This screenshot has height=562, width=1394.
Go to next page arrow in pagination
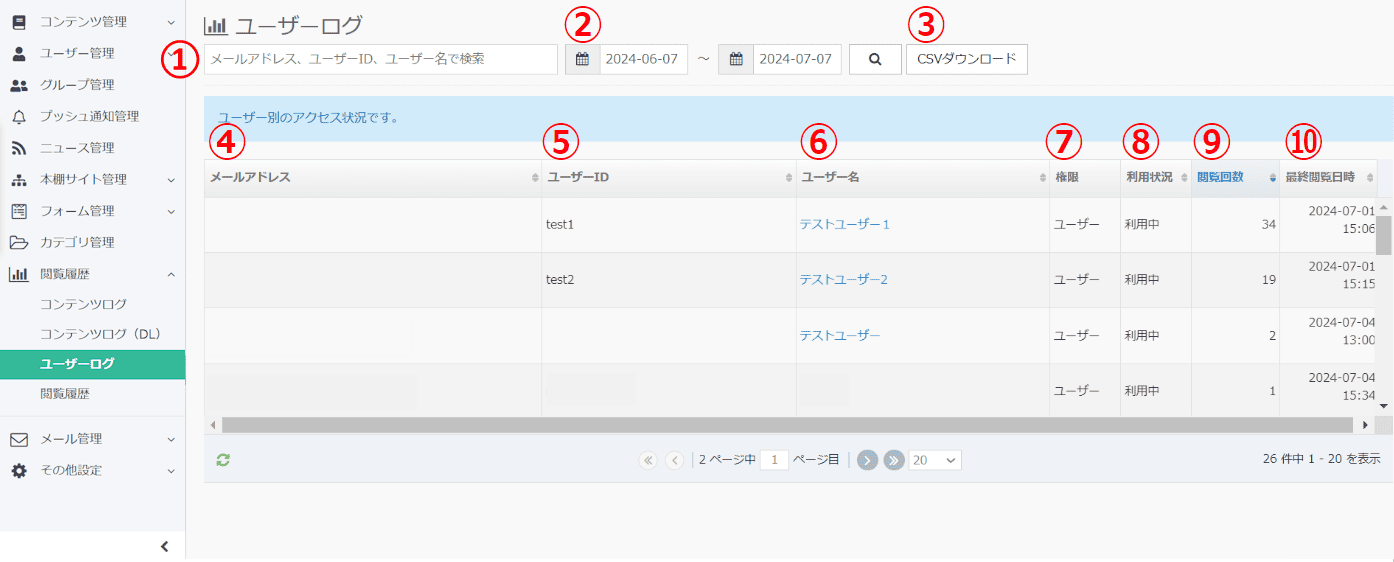click(x=867, y=460)
